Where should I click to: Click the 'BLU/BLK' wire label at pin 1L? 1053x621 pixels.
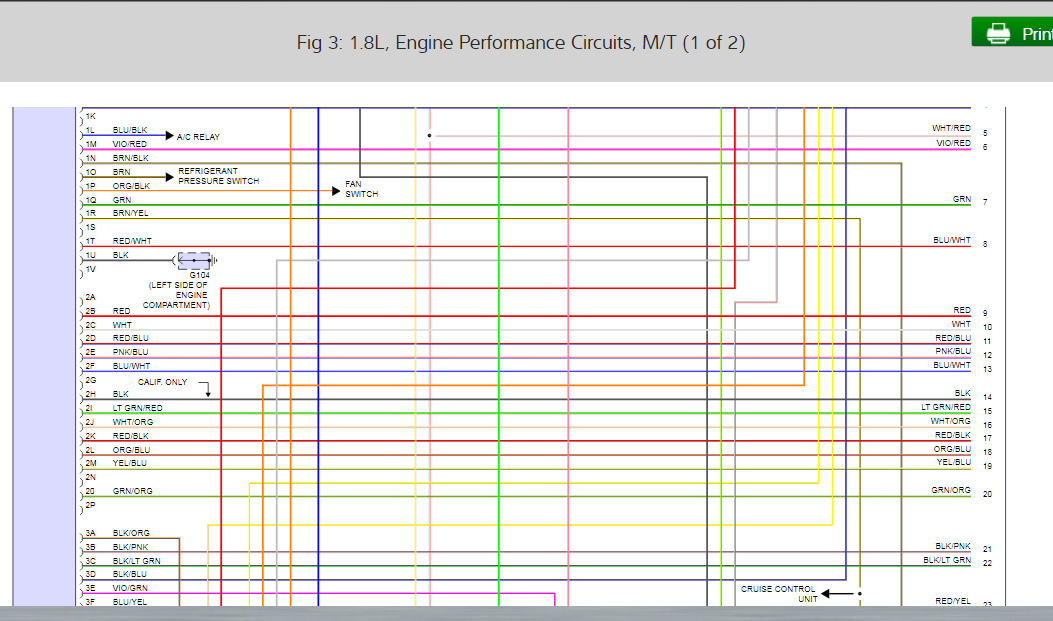click(x=130, y=130)
